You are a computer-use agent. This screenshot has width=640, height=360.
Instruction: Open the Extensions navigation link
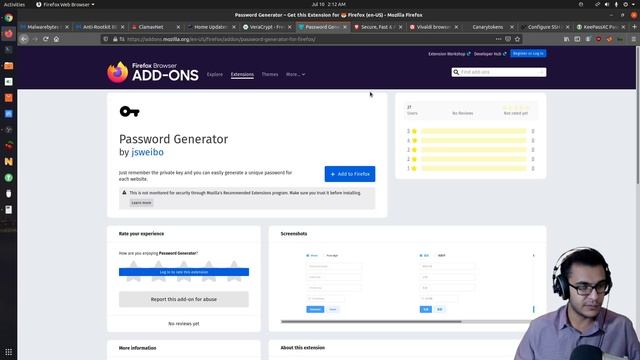(242, 74)
